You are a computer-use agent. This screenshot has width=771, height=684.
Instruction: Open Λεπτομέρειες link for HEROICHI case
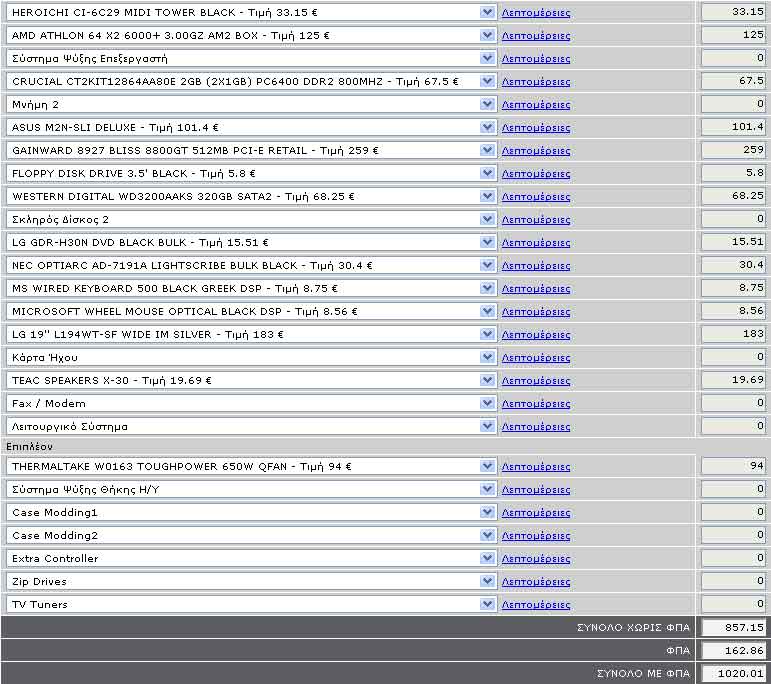536,13
